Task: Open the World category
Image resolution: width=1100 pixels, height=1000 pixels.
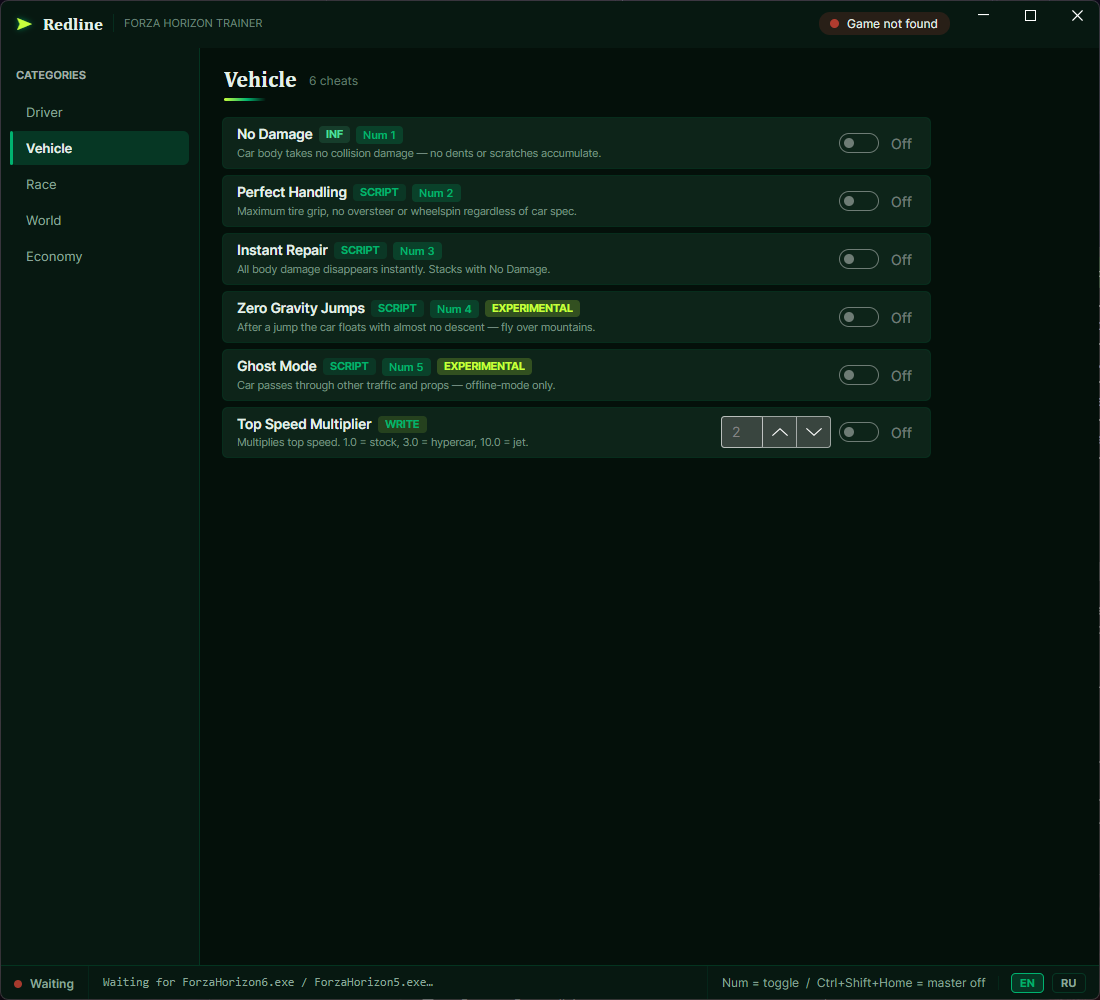Action: click(100, 220)
